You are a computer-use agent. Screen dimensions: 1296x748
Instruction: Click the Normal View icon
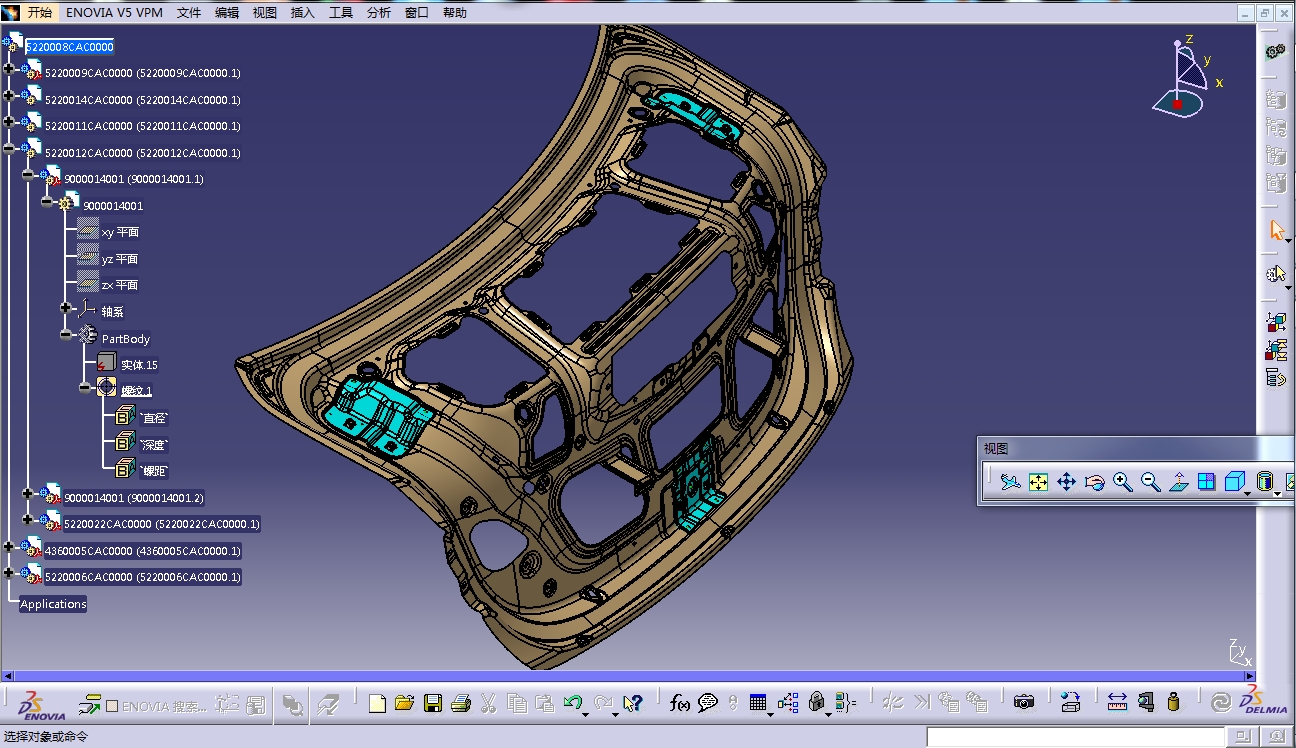[x=1178, y=482]
